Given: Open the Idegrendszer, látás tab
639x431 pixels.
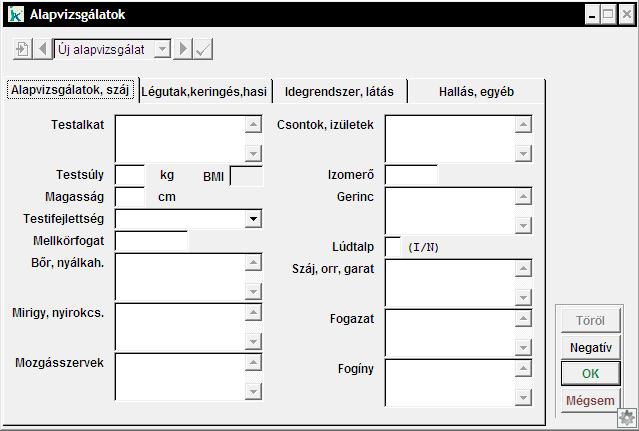Looking at the screenshot, I should (339, 92).
